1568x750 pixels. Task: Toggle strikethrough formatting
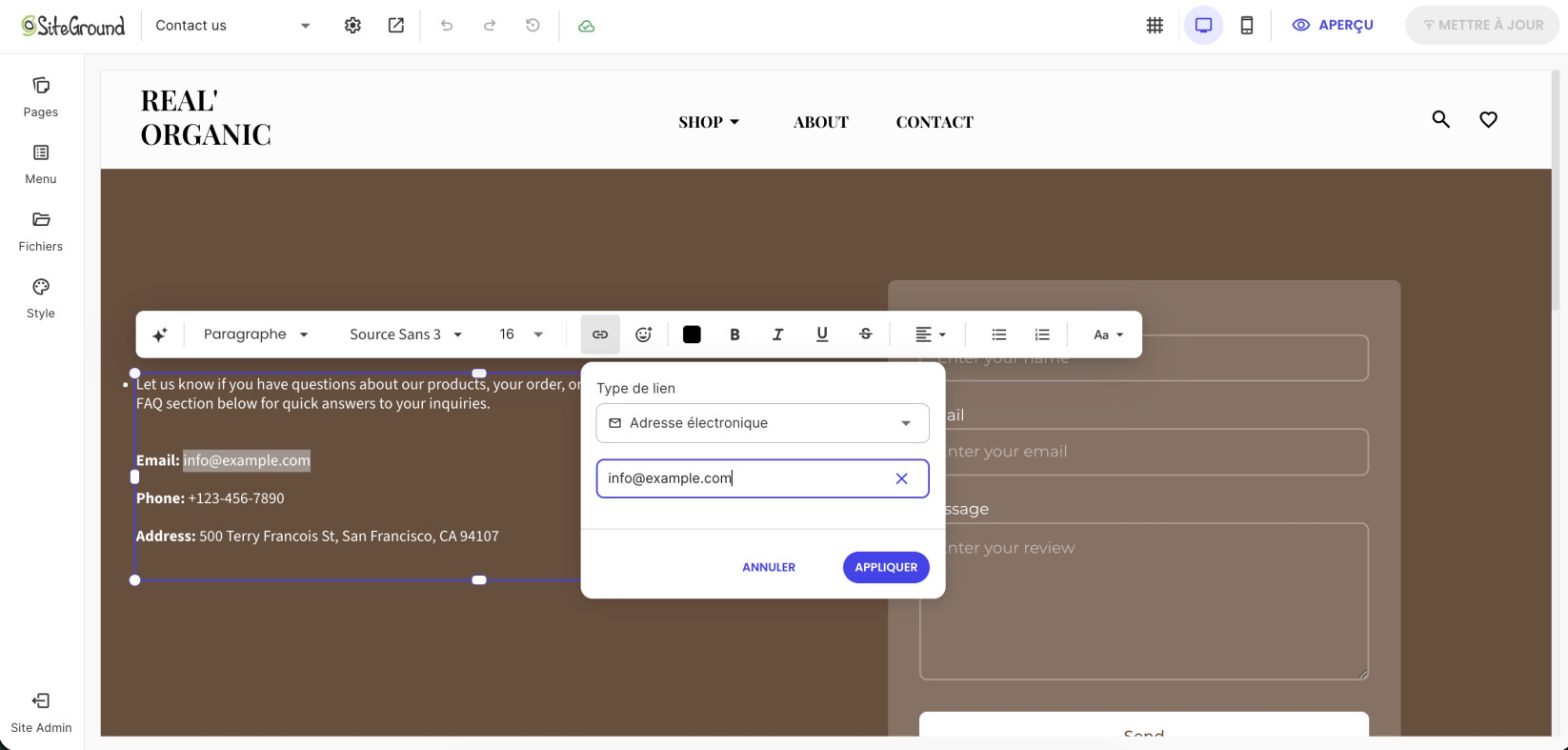(x=866, y=334)
